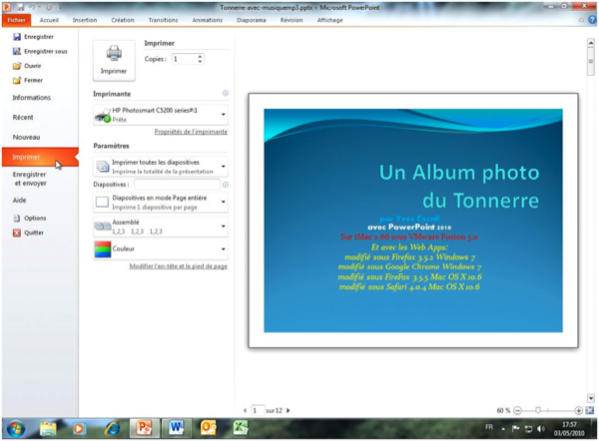
Task: Zoom out with the minus button
Action: coord(517,410)
